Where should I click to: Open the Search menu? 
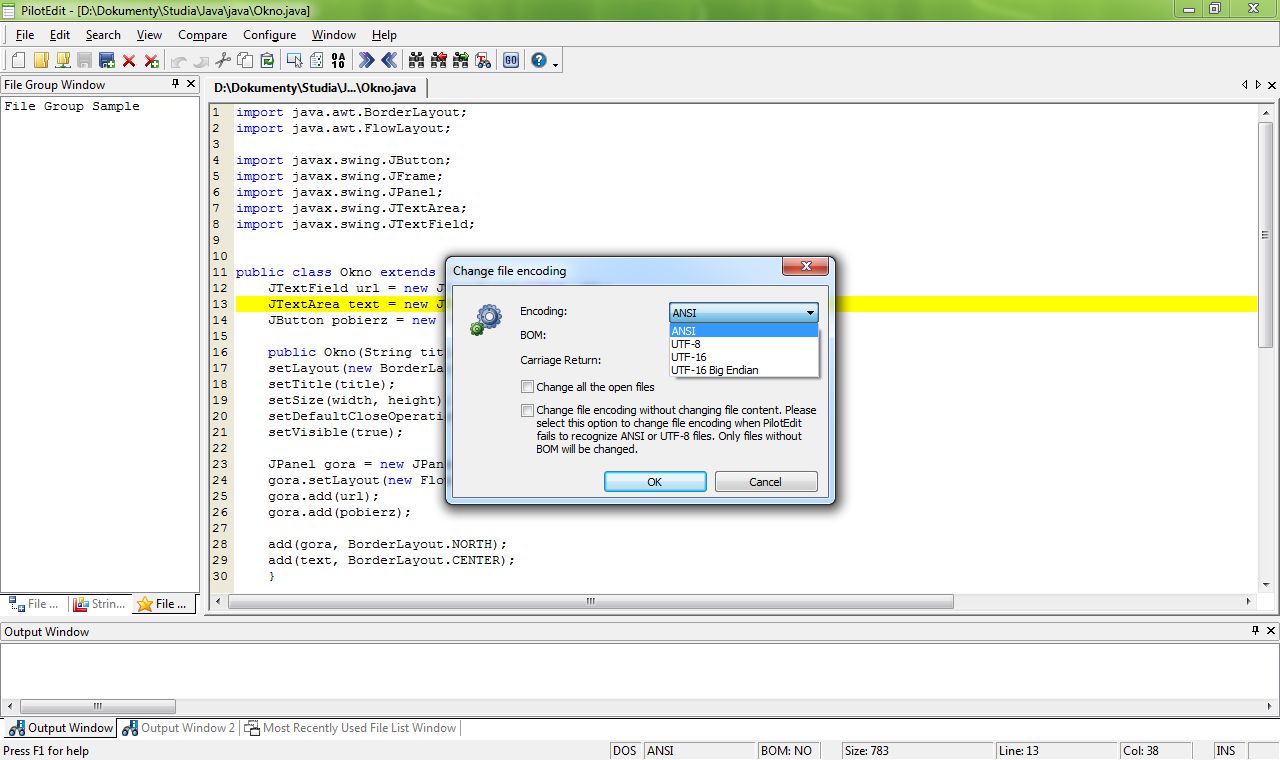[x=103, y=34]
